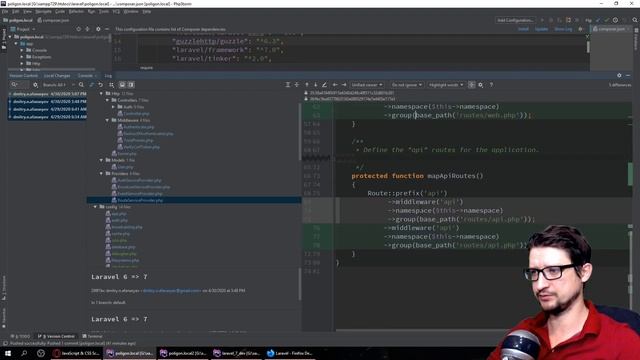Click the diff help question mark icon
This screenshot has height=360, width=640.
(491, 84)
